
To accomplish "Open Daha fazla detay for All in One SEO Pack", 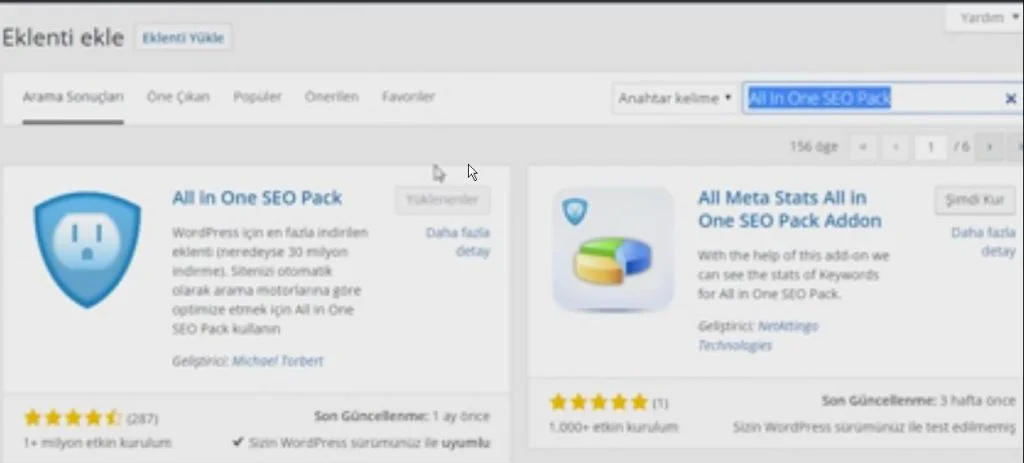I will 458,242.
